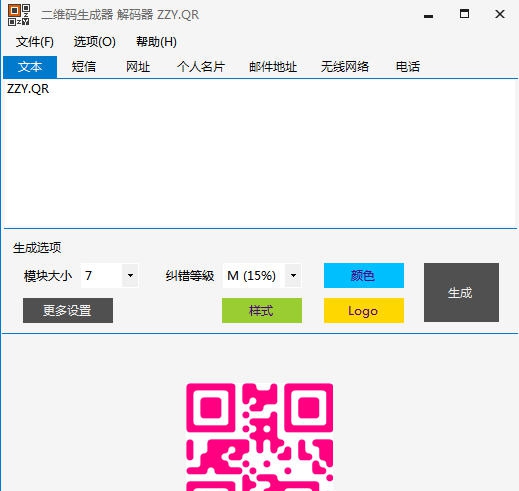
Task: Click the yellow Logo button
Action: (364, 310)
